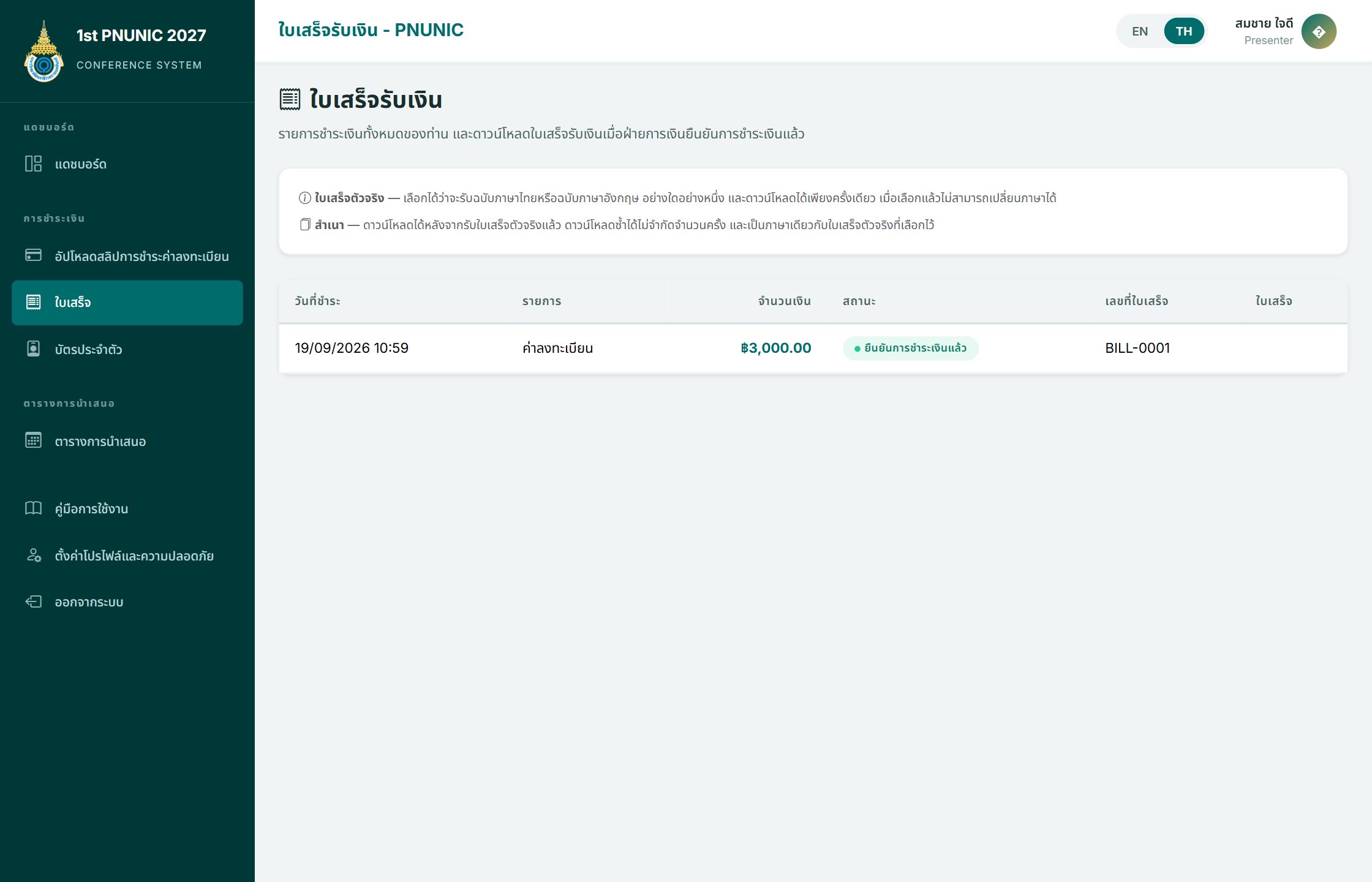
Task: Click the dashboard grid icon in sidebar
Action: coord(33,164)
